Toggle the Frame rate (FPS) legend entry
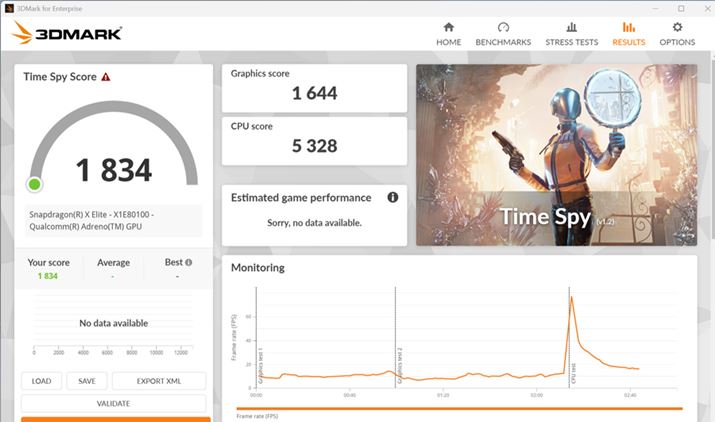The width and height of the screenshot is (715, 422). pyautogui.click(x=258, y=415)
